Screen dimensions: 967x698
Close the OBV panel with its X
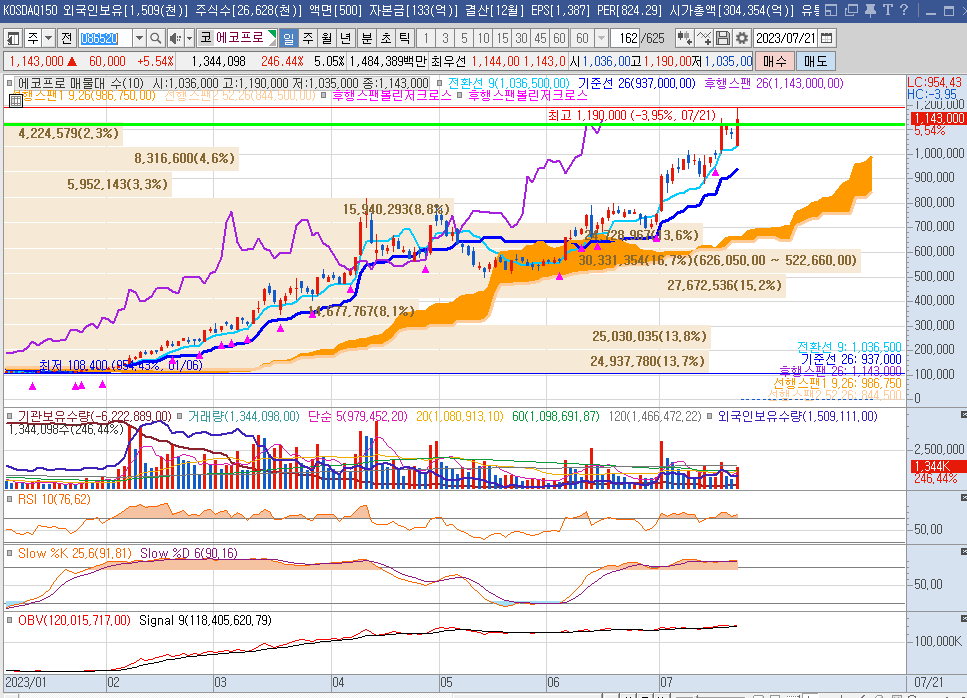963,618
